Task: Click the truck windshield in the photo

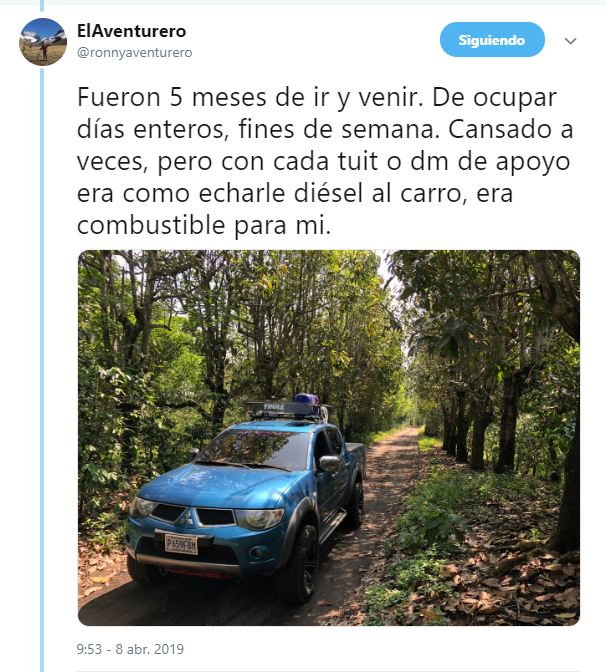Action: tap(257, 449)
